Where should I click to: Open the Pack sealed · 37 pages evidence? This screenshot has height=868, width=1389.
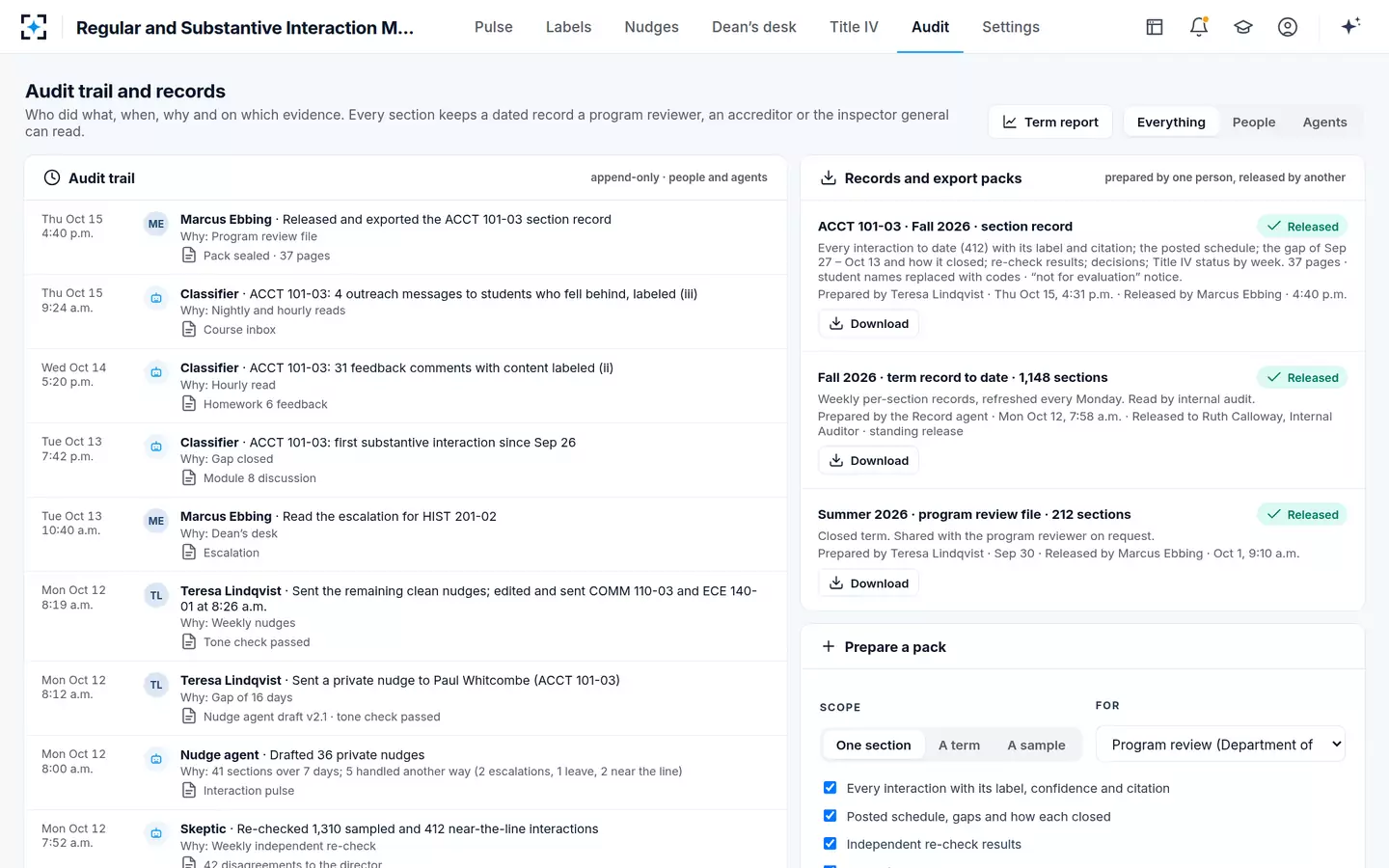[x=256, y=256]
